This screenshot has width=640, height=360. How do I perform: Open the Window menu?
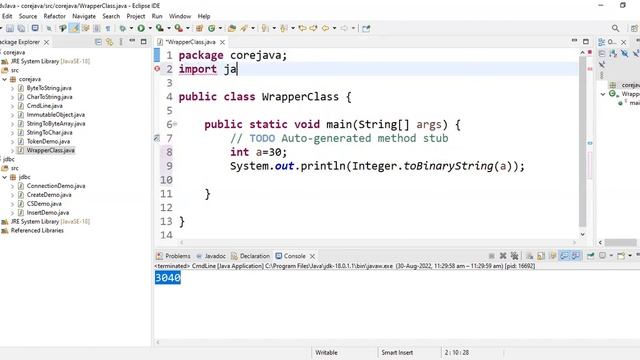tap(180, 16)
